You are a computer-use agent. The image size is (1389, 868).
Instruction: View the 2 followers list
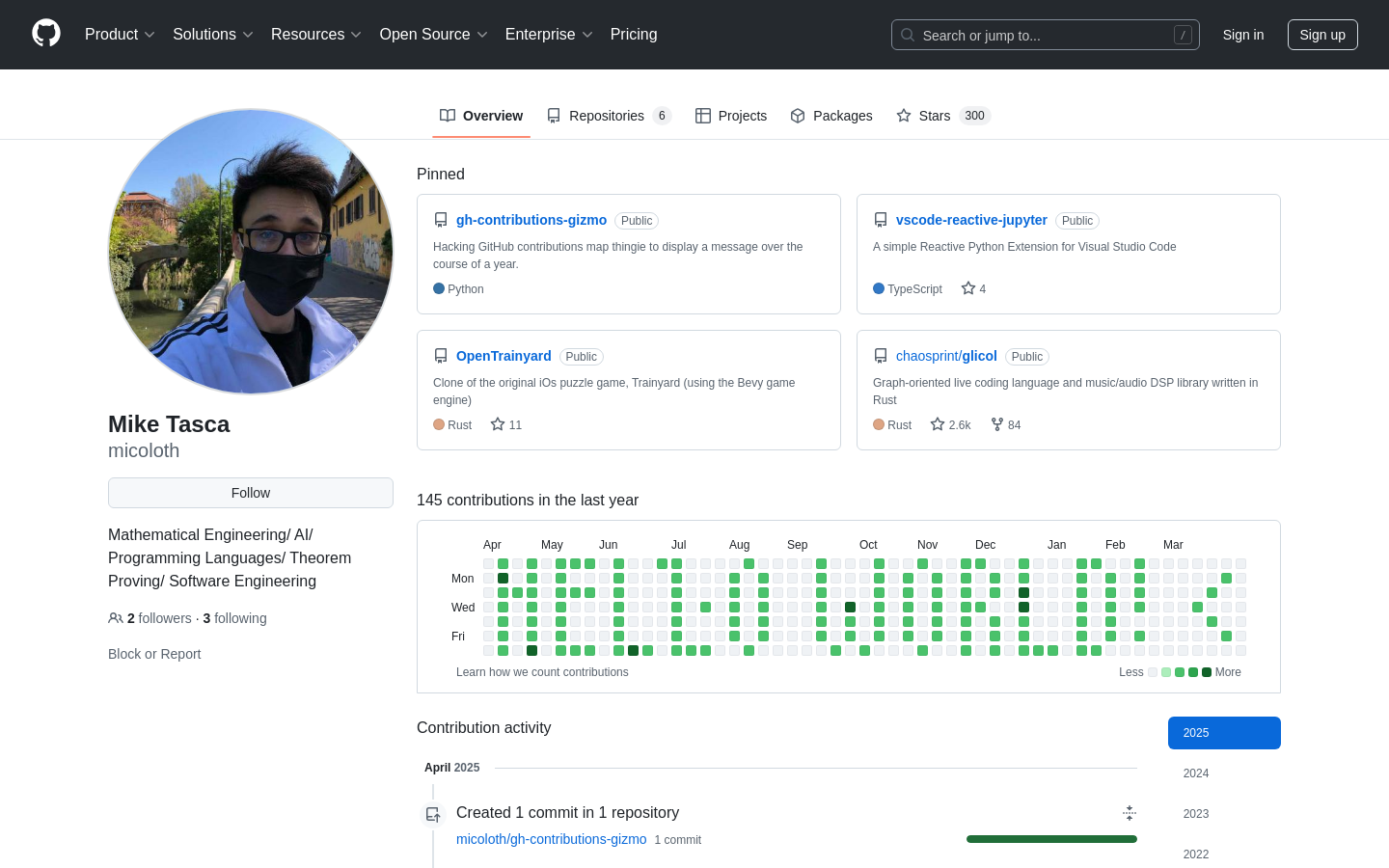click(x=159, y=618)
